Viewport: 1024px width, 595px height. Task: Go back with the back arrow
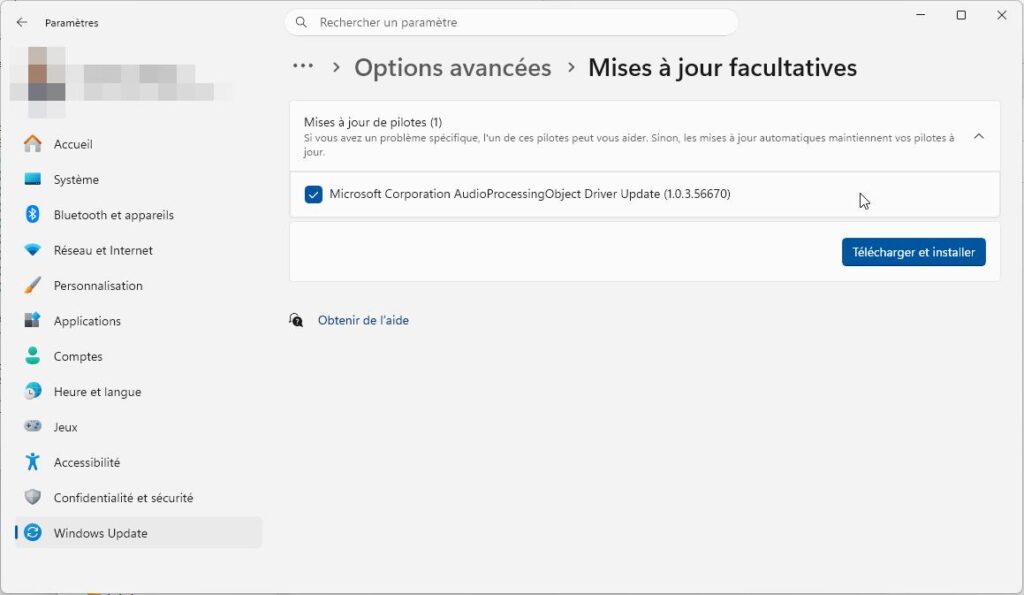(22, 22)
